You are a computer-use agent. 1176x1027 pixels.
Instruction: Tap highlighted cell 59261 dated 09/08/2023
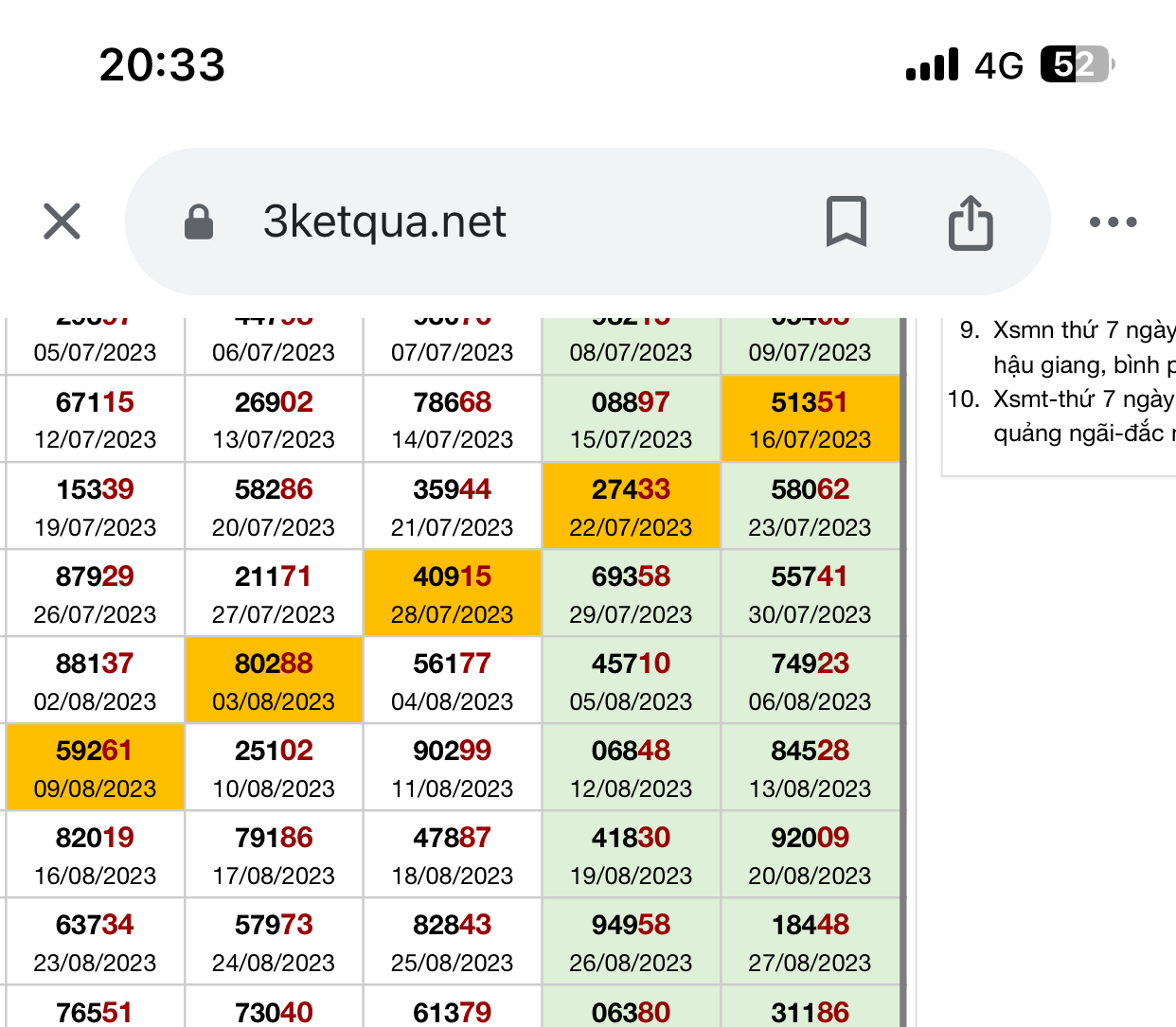95,768
